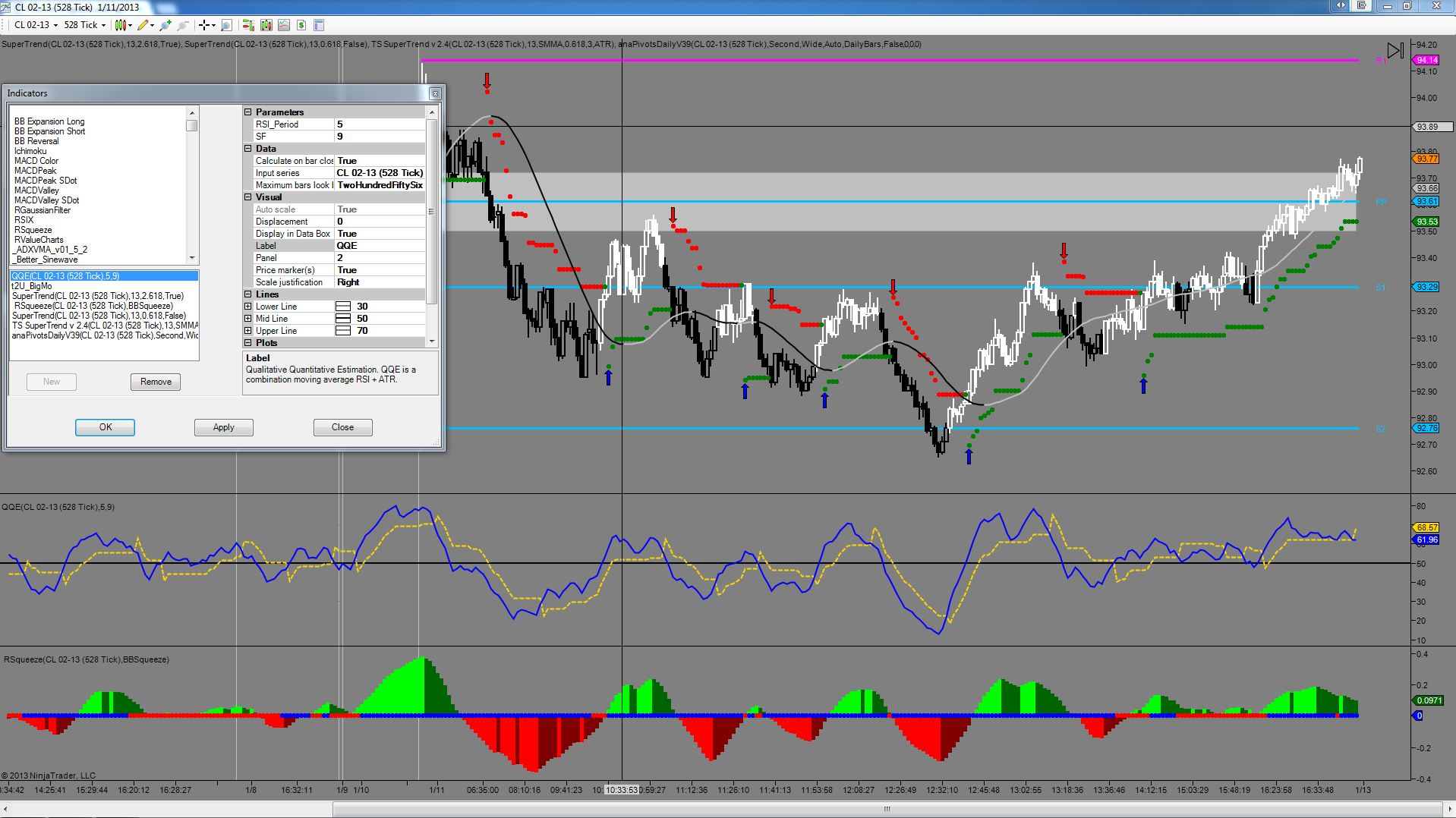This screenshot has height=818, width=1456.
Task: Collapse the Parameters section
Action: [x=247, y=112]
